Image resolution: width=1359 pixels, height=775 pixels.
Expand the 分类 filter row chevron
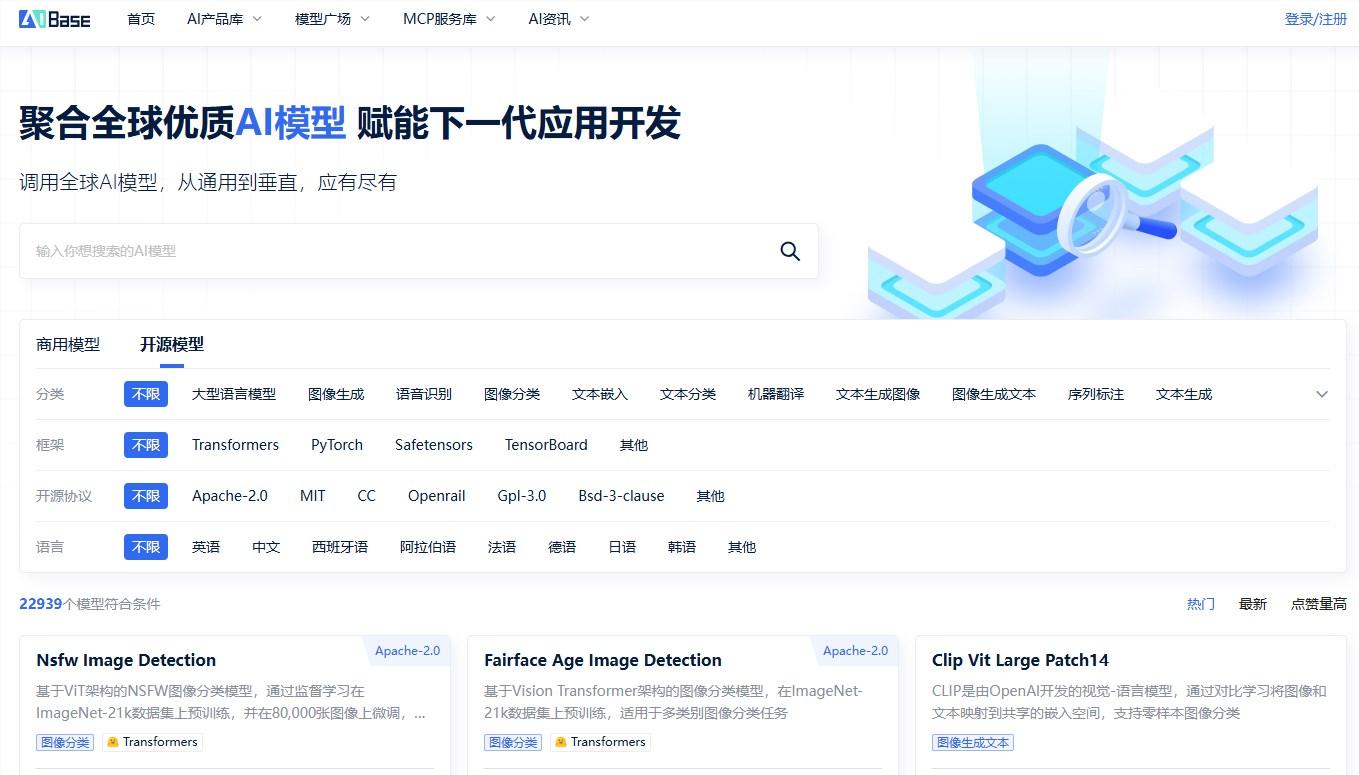1322,394
